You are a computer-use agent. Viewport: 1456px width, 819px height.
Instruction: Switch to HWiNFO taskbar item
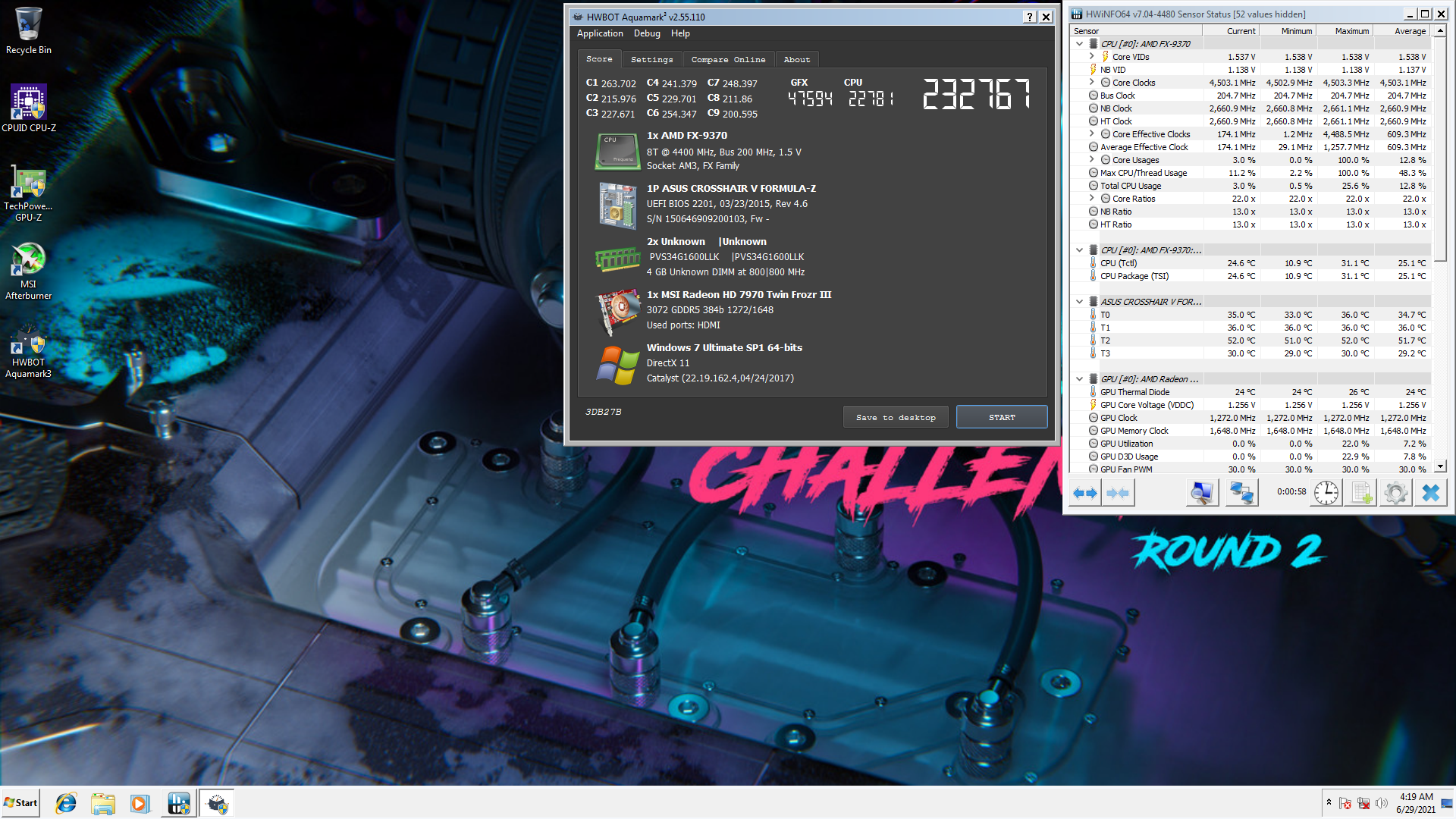click(x=179, y=803)
